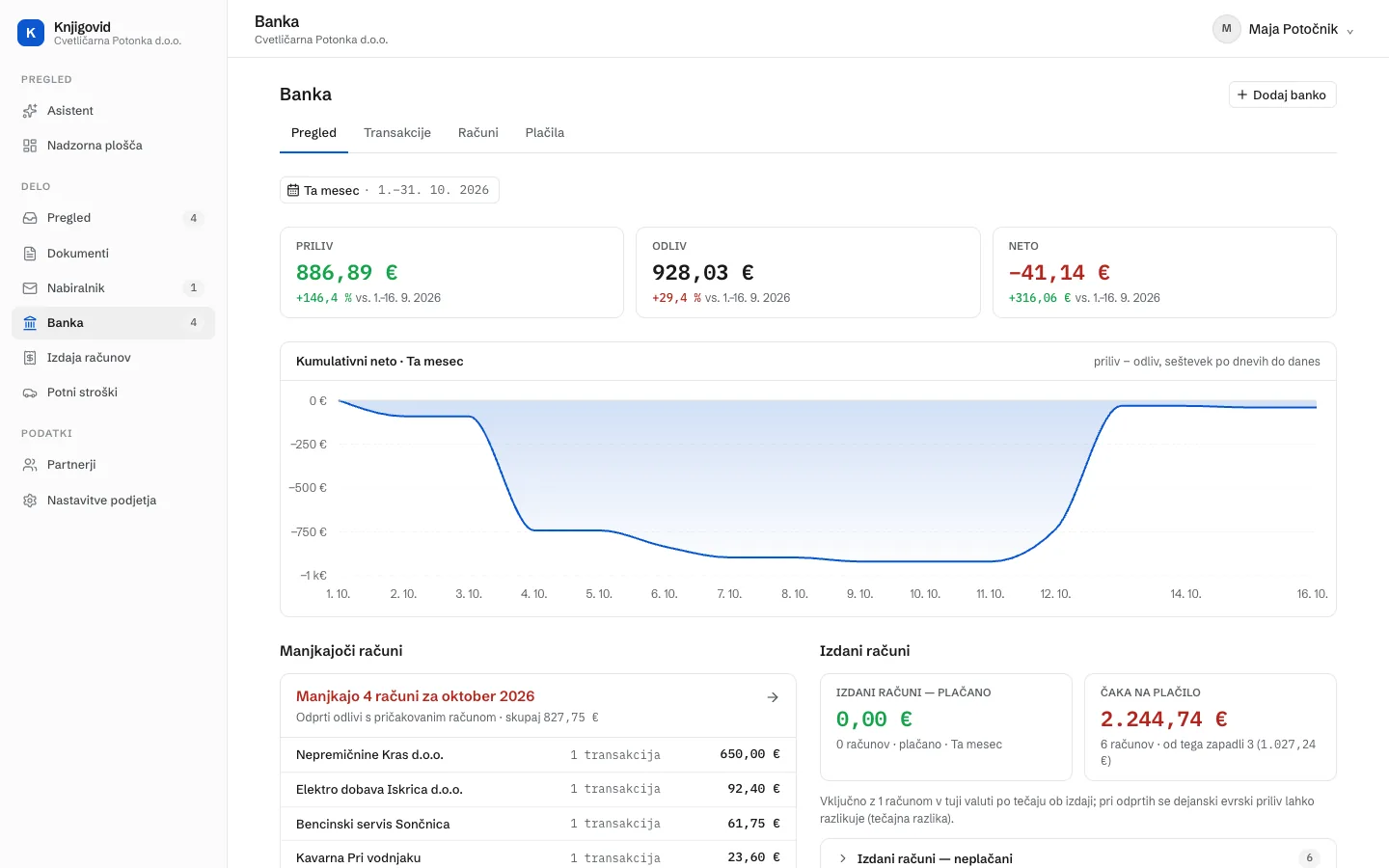
Task: Switch to the Transakcije tab
Action: click(x=397, y=133)
